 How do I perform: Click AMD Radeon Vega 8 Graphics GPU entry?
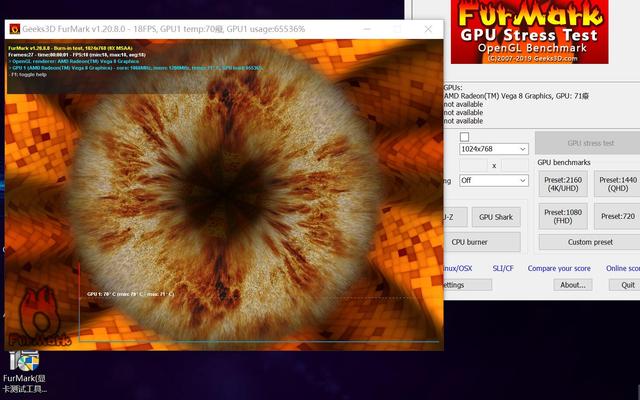(516, 96)
